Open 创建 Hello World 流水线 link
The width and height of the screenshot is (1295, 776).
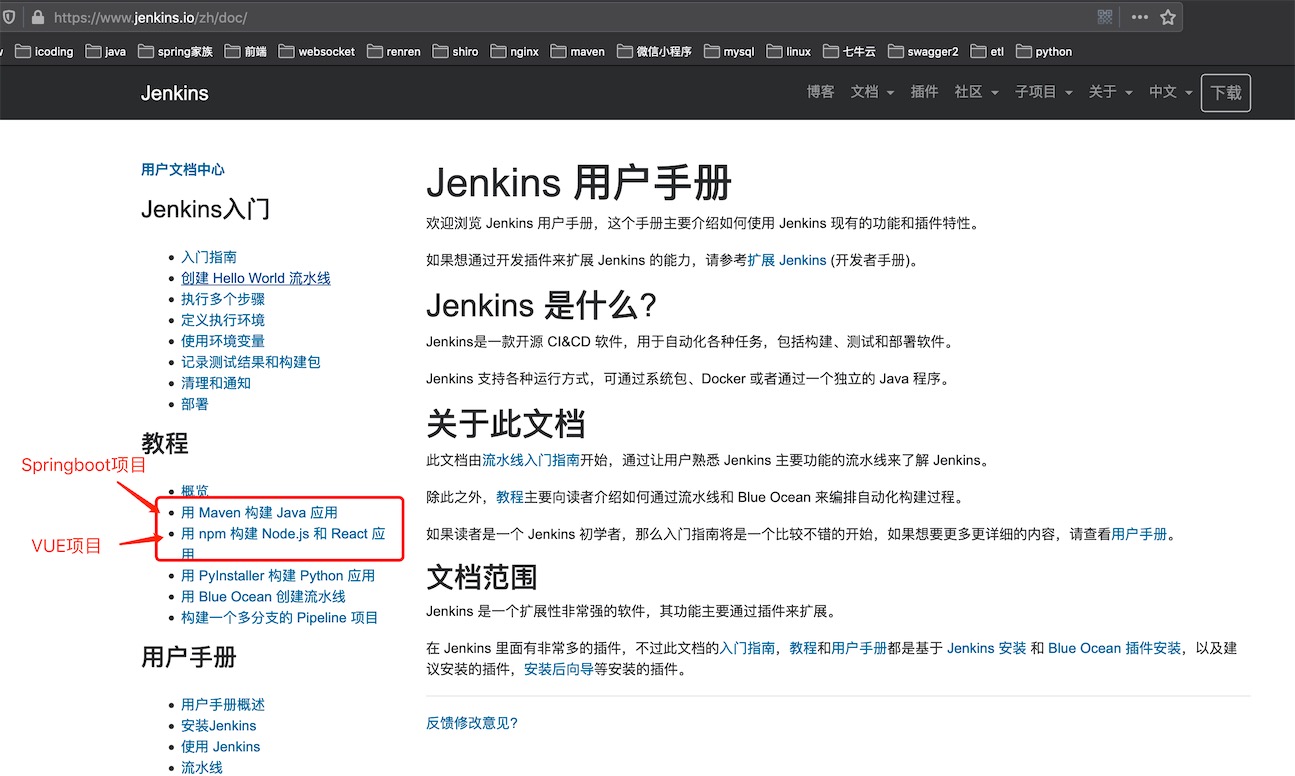[256, 278]
